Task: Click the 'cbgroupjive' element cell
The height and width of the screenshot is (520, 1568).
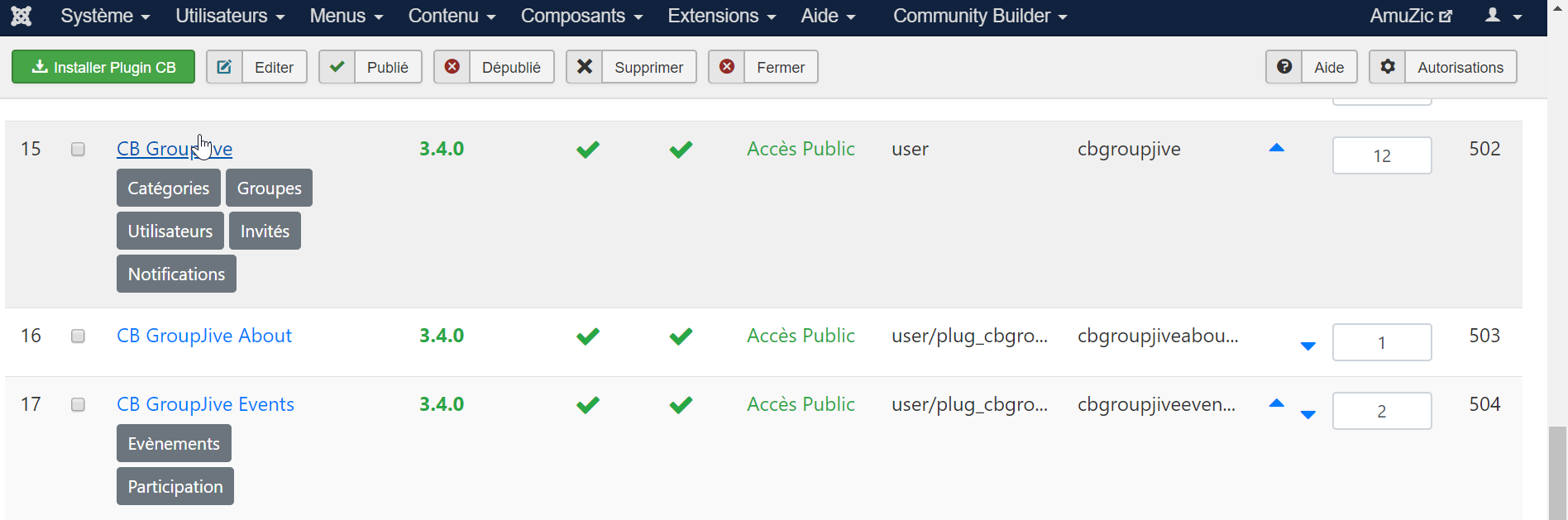Action: (x=1129, y=150)
